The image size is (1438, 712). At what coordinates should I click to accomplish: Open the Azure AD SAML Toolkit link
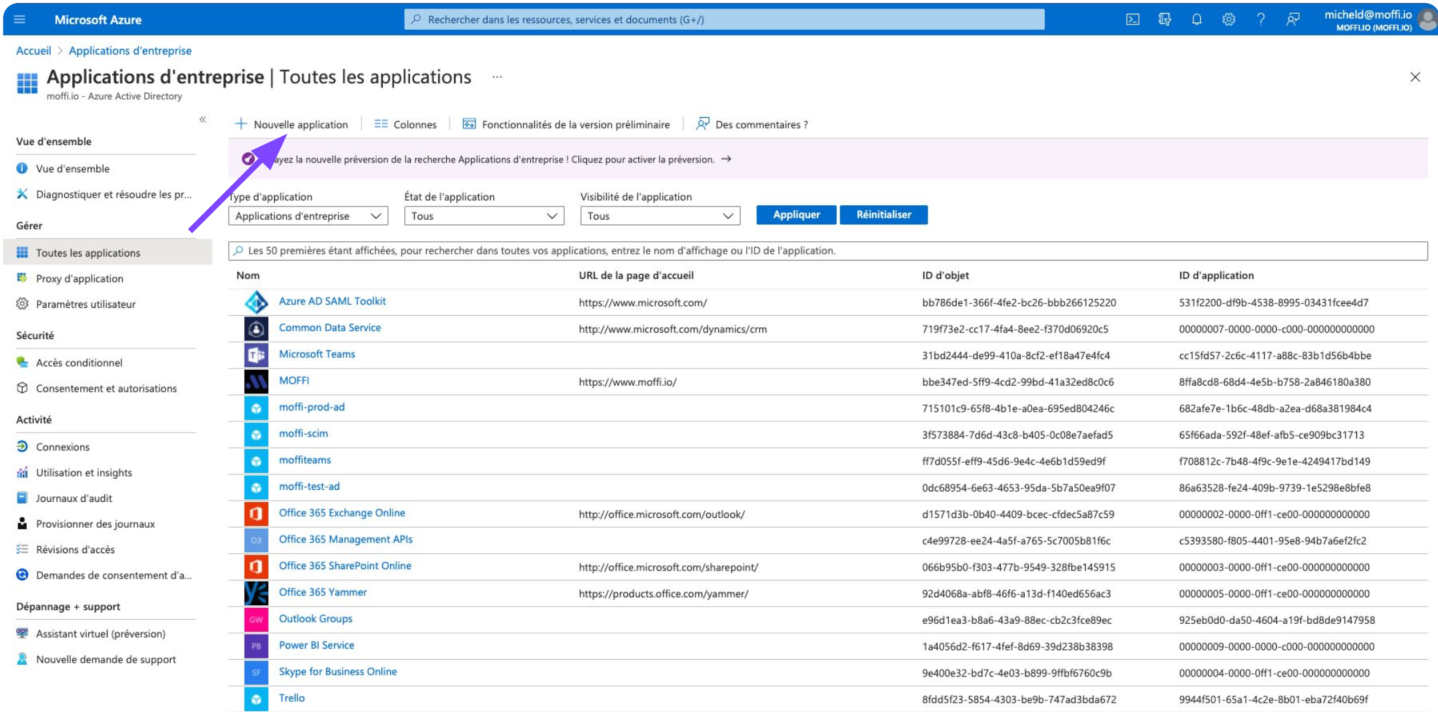tap(332, 301)
